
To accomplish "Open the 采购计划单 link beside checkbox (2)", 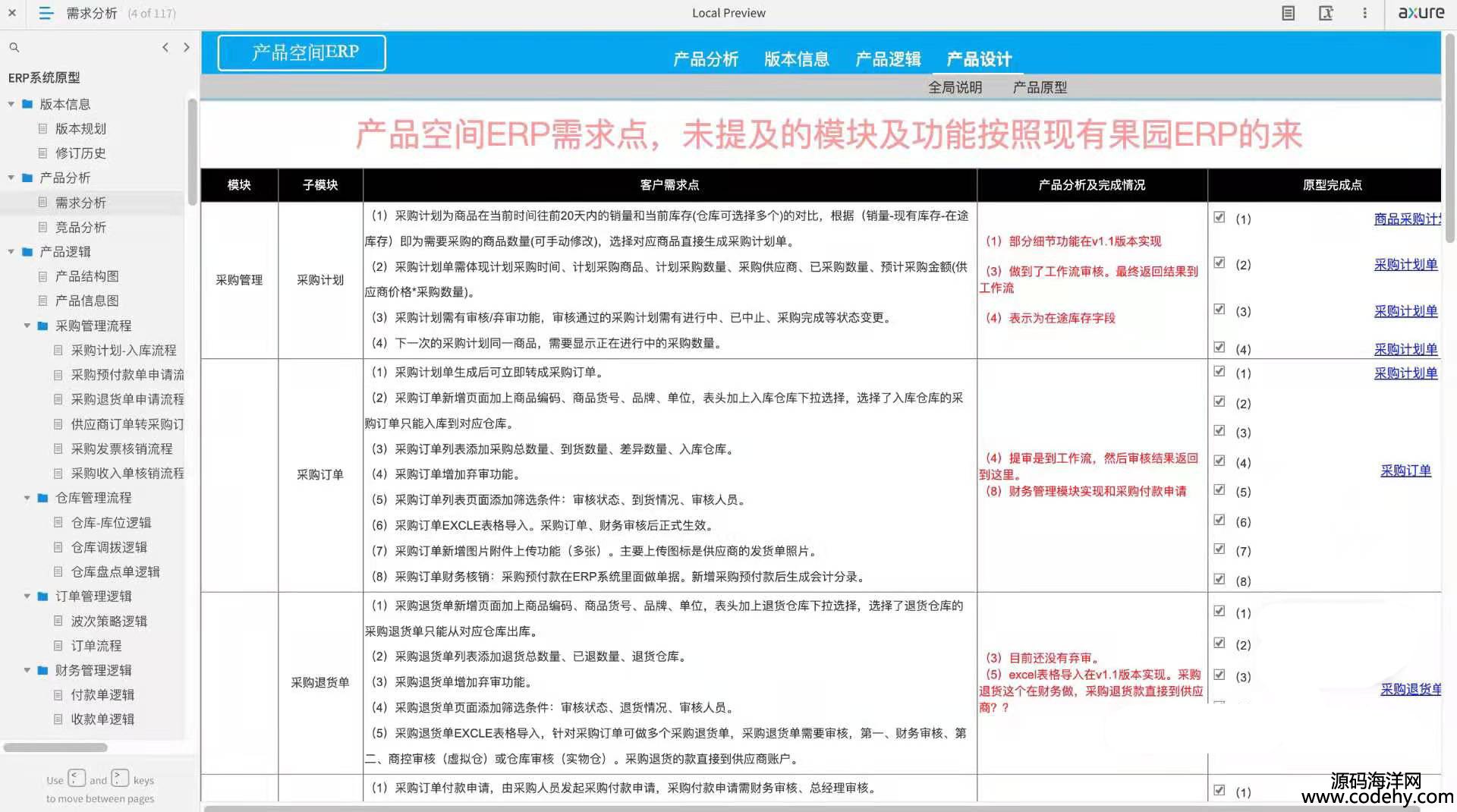I will [1405, 264].
